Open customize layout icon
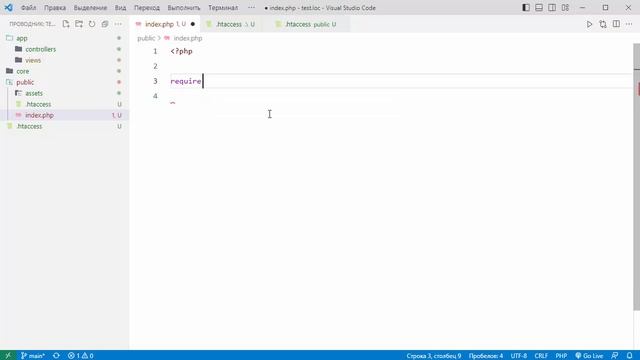 coord(565,7)
